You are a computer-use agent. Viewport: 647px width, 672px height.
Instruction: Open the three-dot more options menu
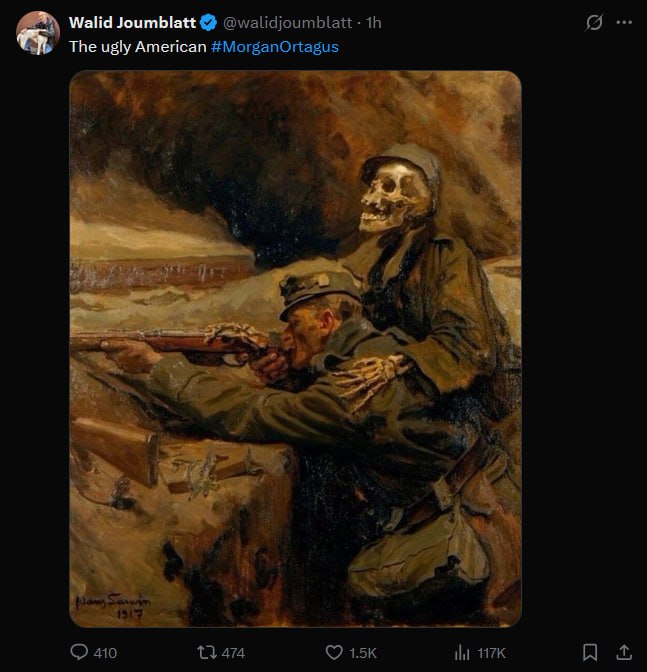coord(625,22)
